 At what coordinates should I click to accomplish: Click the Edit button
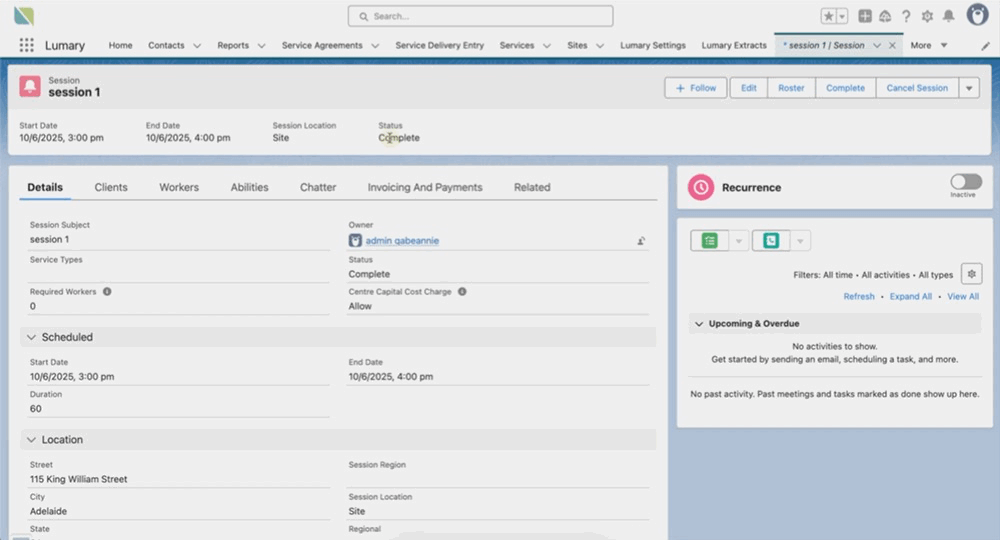click(x=749, y=88)
